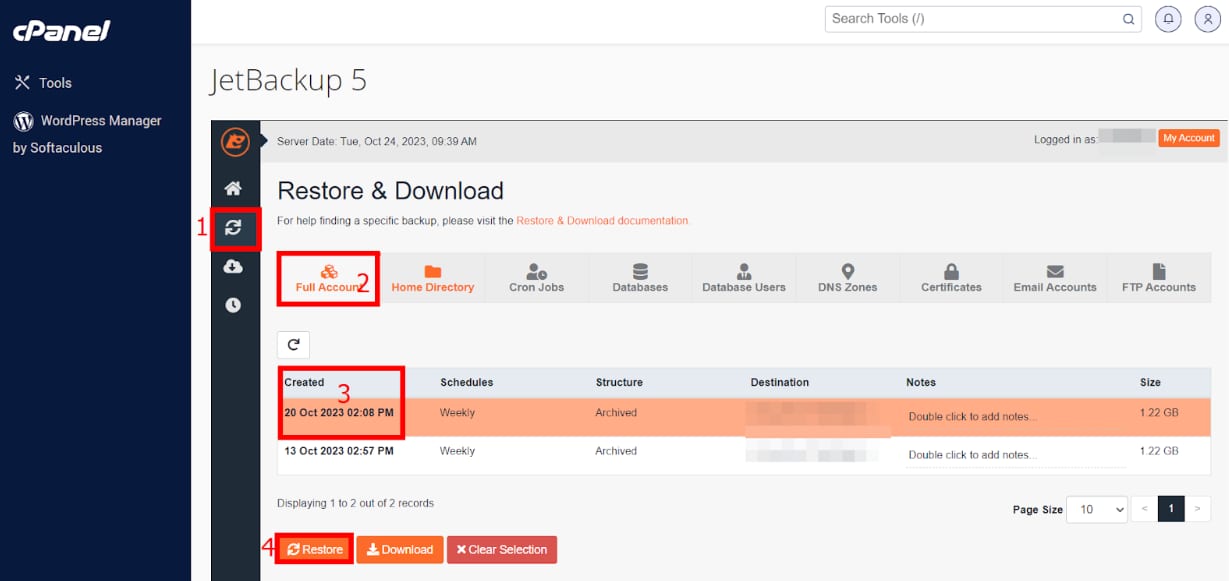Open the Database Users tab
1229x581 pixels.
point(744,279)
